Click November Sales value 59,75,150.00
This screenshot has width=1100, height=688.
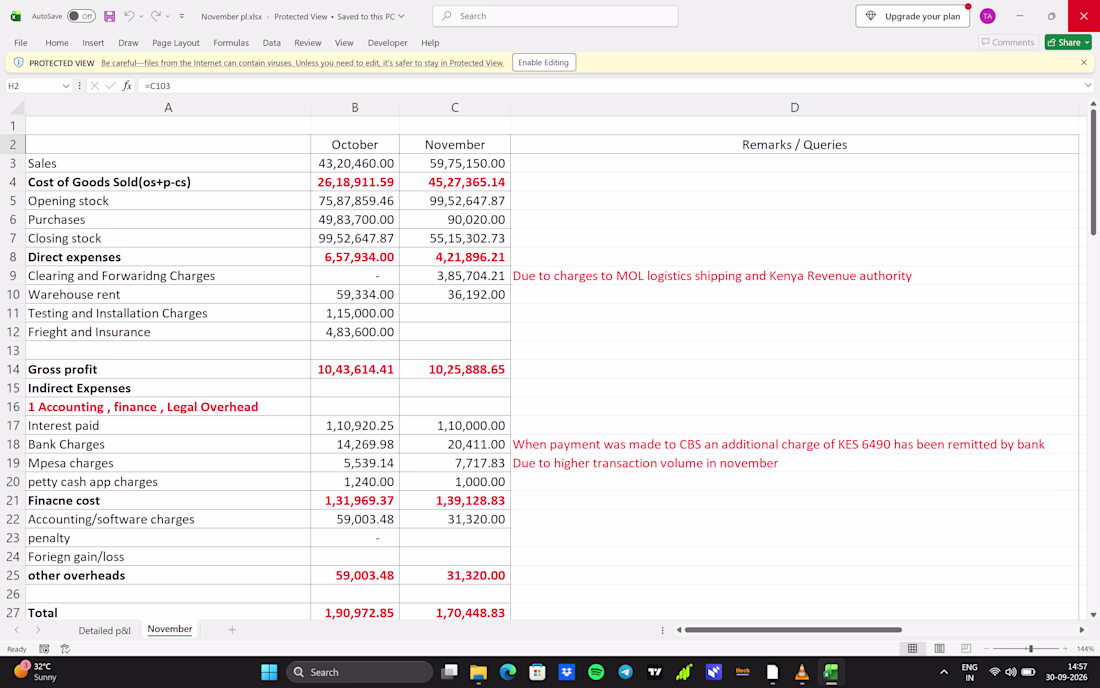(x=455, y=163)
